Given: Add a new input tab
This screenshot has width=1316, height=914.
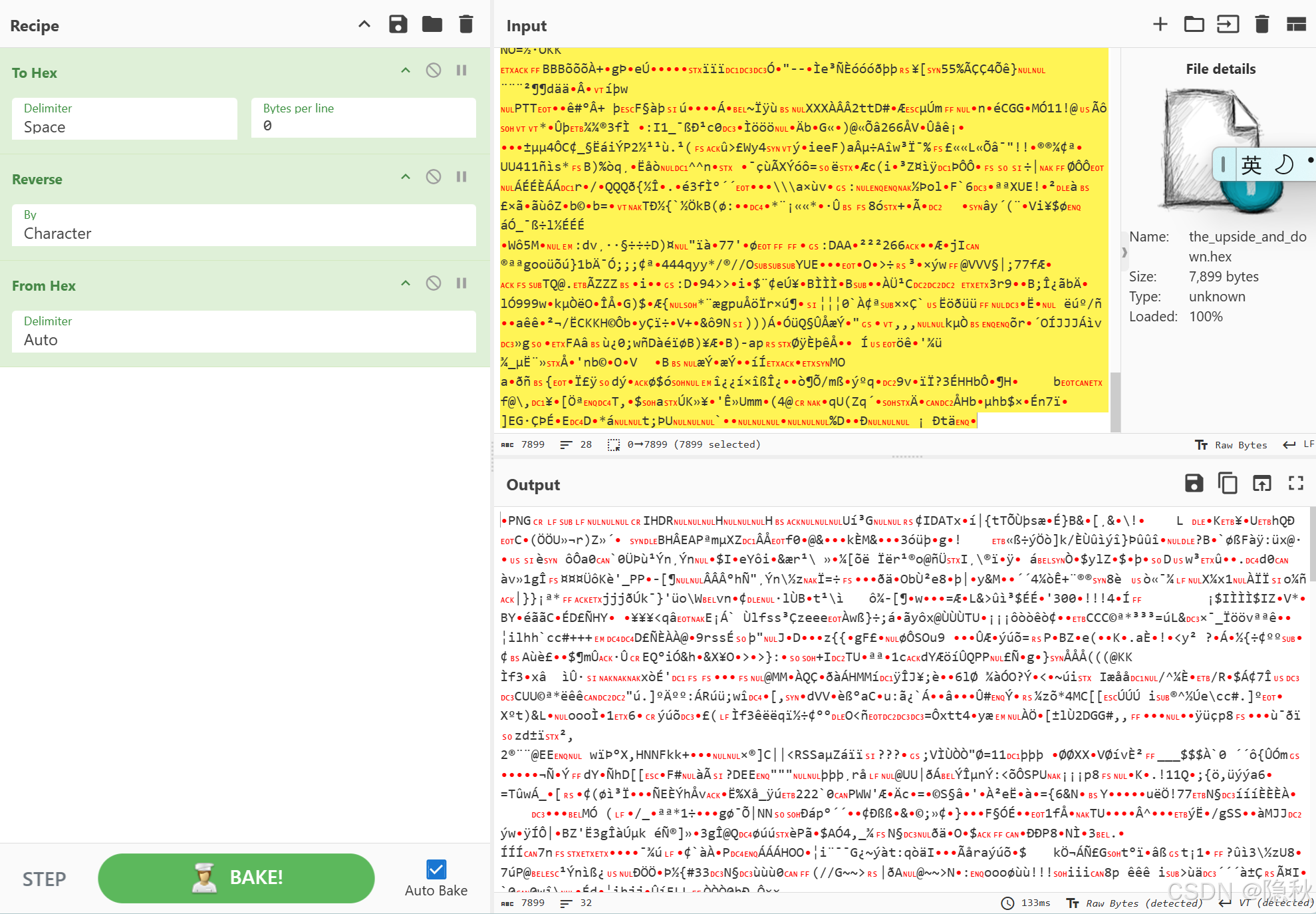Looking at the screenshot, I should tap(1160, 24).
